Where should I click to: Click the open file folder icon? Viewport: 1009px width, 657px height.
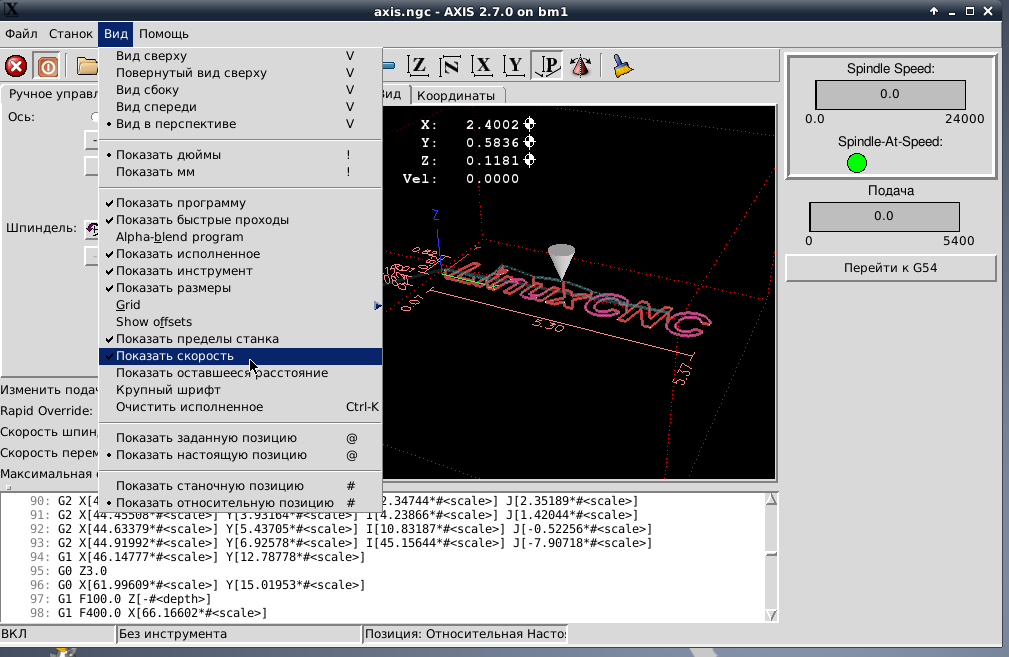coord(87,66)
